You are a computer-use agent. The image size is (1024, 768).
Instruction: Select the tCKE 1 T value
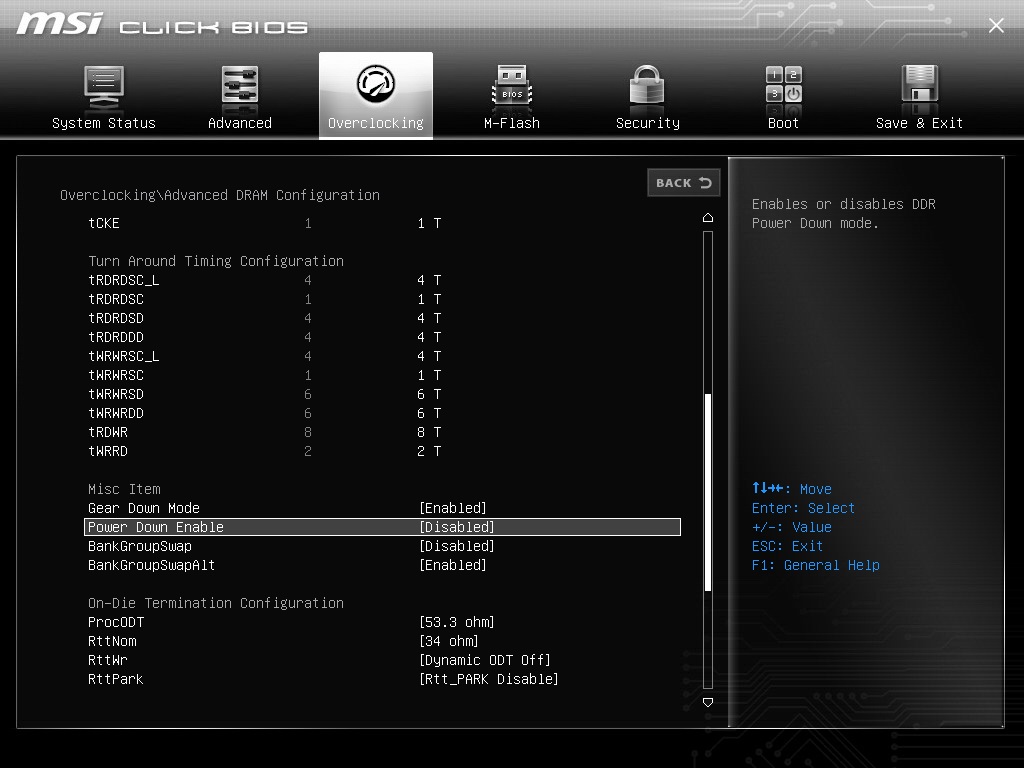[429, 223]
